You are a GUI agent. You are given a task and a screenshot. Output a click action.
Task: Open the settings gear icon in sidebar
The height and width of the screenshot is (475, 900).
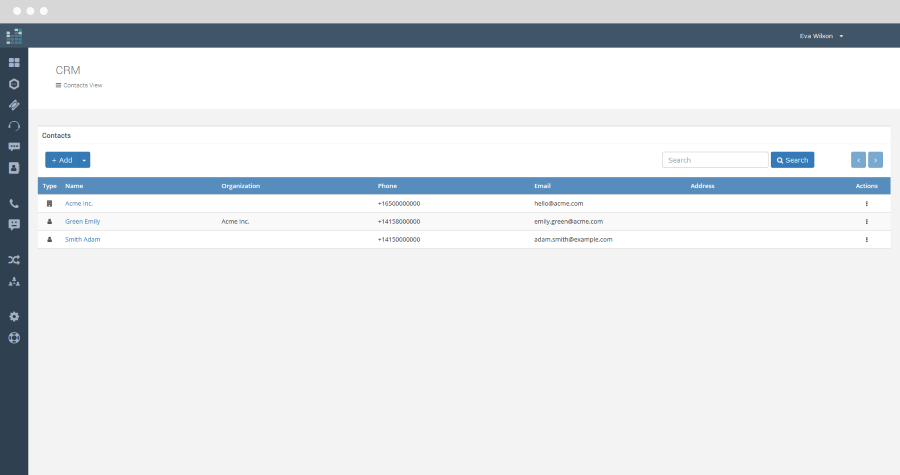pyautogui.click(x=14, y=316)
